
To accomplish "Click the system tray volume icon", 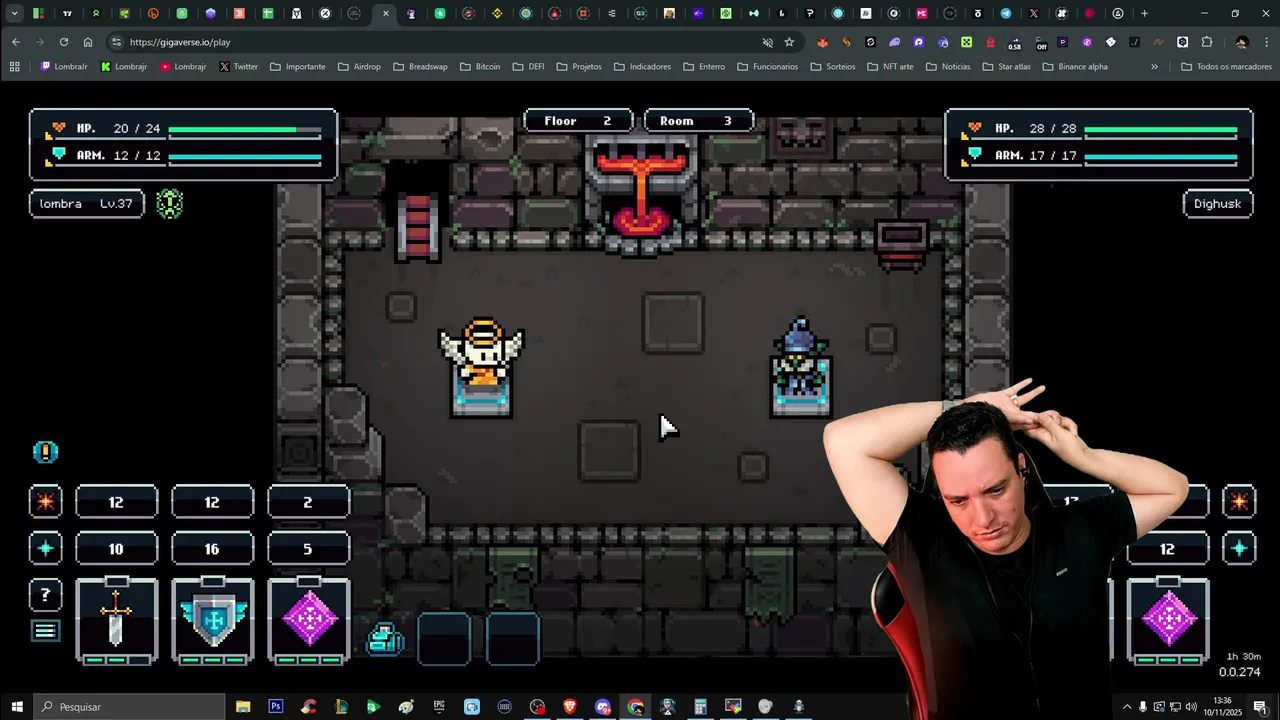I will point(1190,706).
